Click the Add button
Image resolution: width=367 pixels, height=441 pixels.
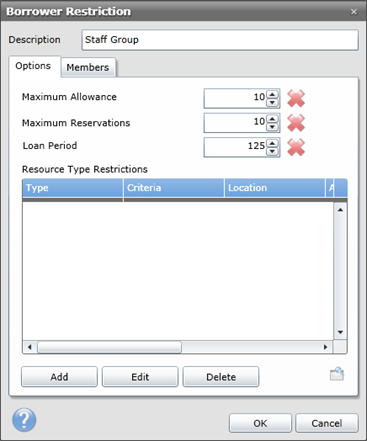59,377
